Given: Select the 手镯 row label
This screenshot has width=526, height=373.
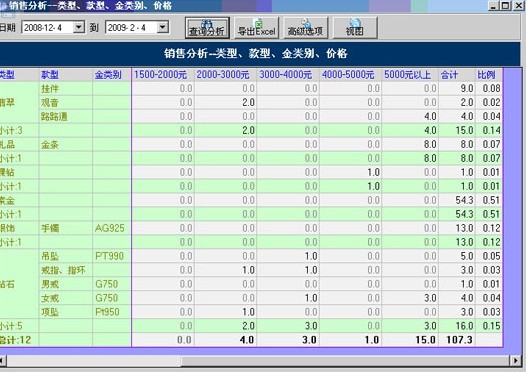Looking at the screenshot, I should [50, 228].
